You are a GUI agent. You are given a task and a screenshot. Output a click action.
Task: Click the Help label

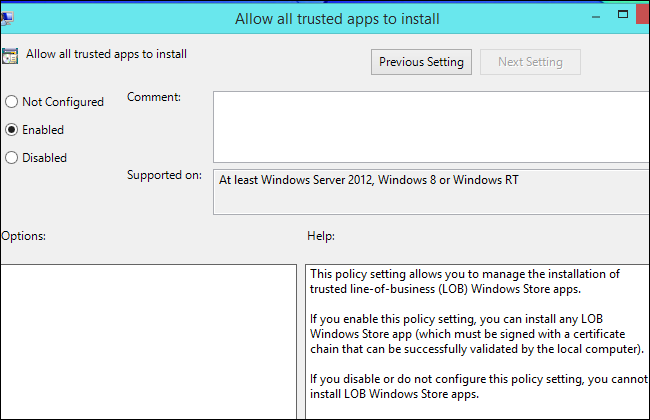point(321,236)
